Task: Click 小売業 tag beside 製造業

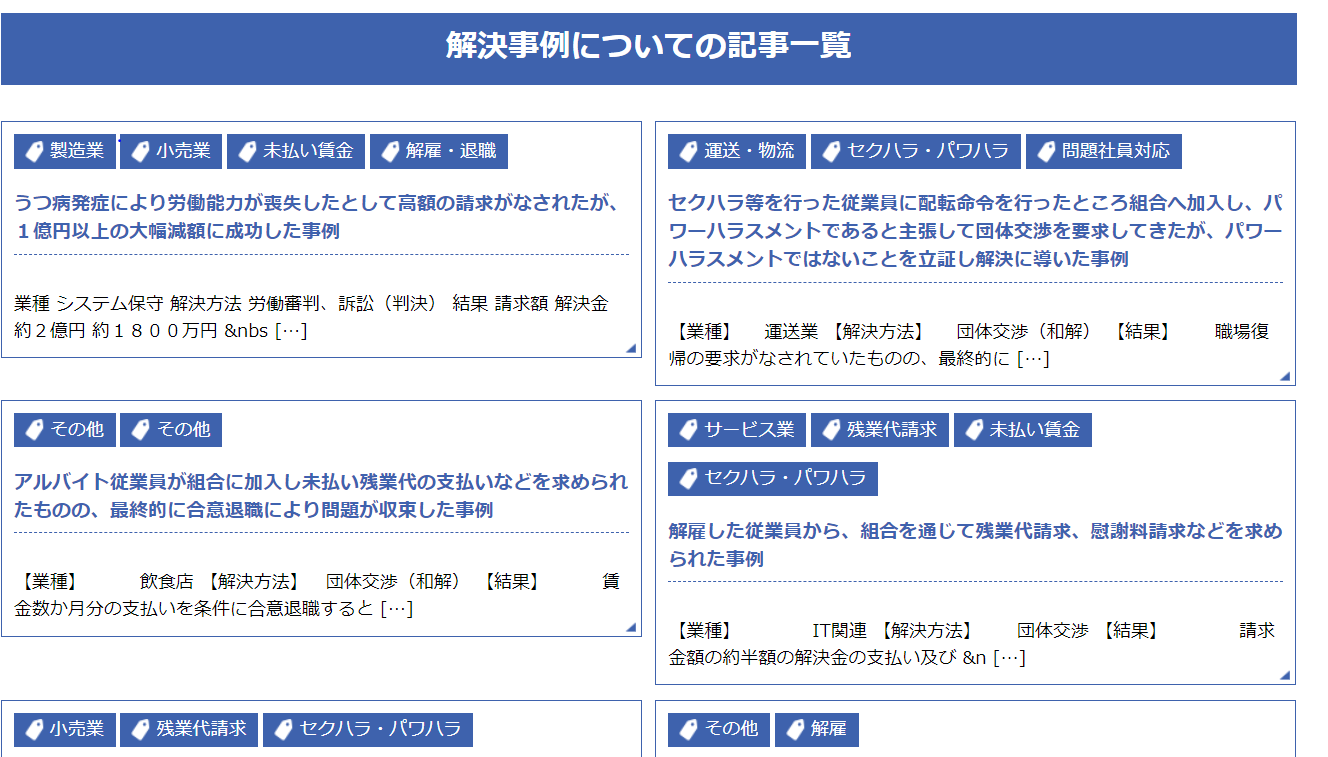Action: pyautogui.click(x=171, y=152)
